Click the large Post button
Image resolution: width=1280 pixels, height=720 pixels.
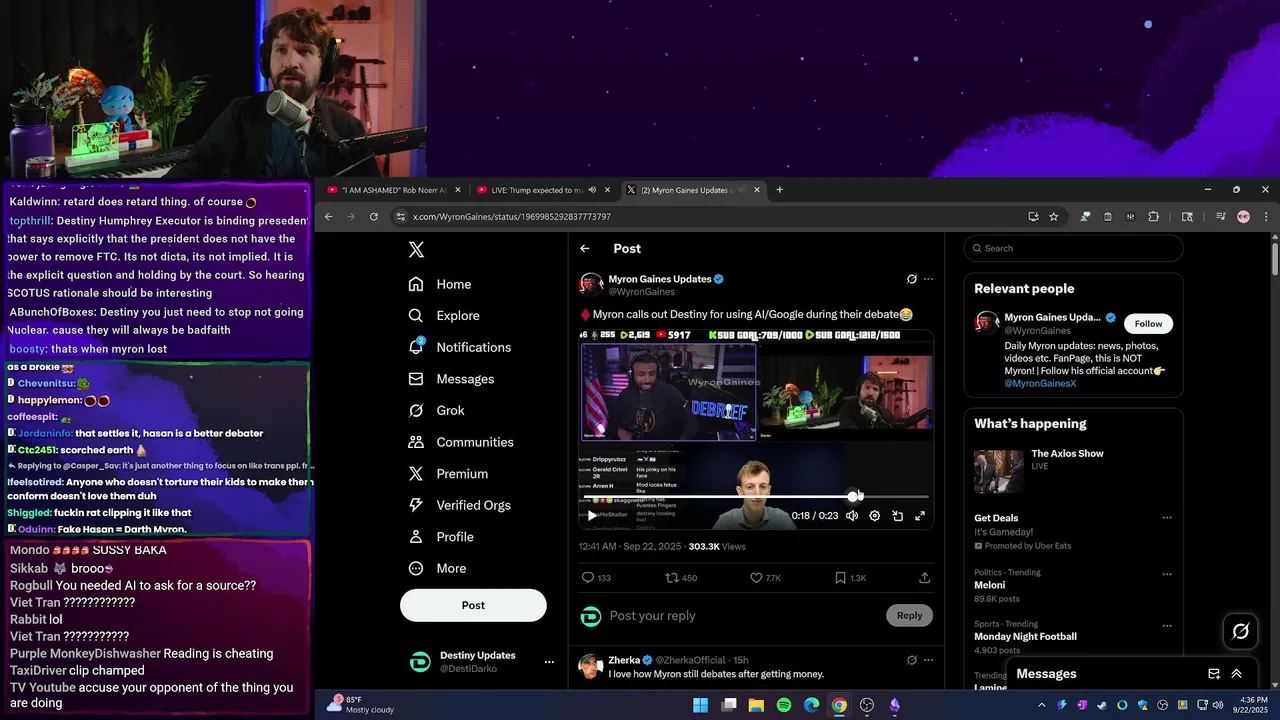[473, 605]
